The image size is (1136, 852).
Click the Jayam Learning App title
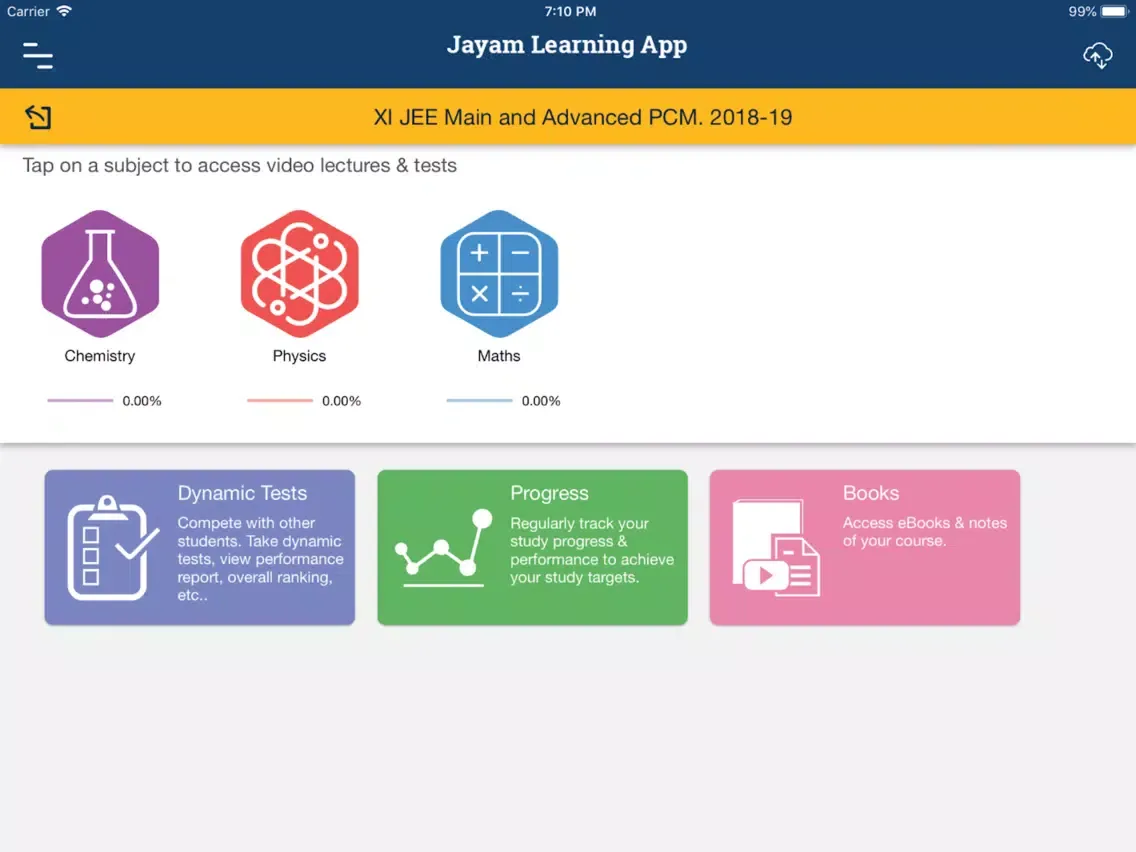567,44
